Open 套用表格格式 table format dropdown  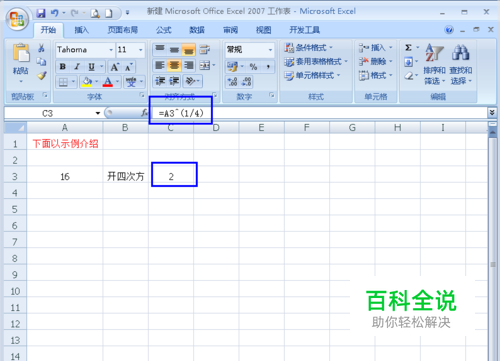point(316,61)
